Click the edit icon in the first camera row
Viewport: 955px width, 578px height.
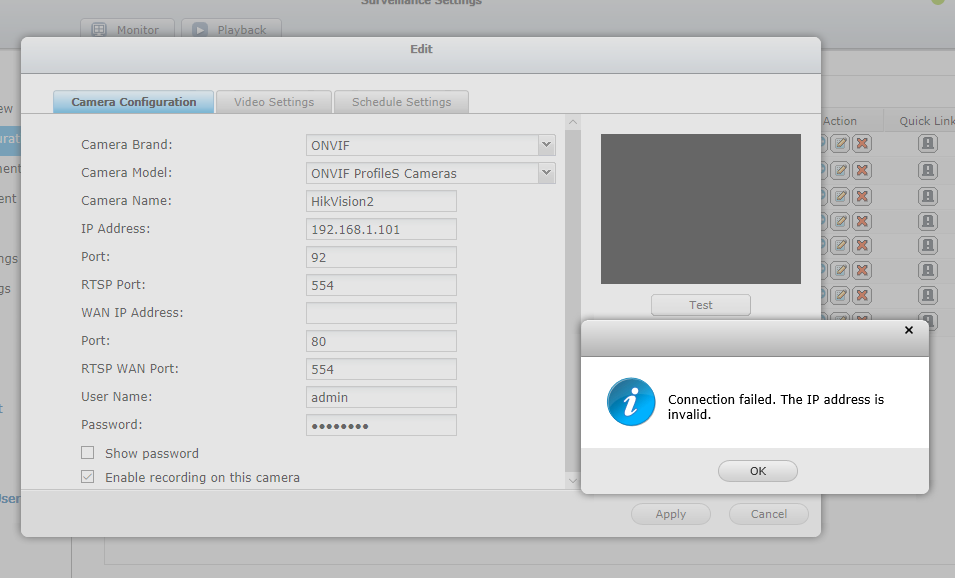tap(841, 145)
